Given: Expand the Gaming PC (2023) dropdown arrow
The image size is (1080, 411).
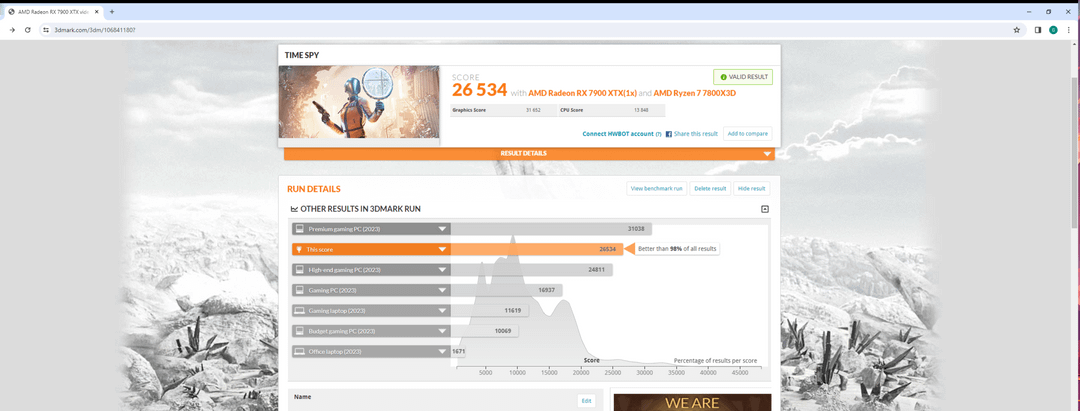Looking at the screenshot, I should point(442,290).
